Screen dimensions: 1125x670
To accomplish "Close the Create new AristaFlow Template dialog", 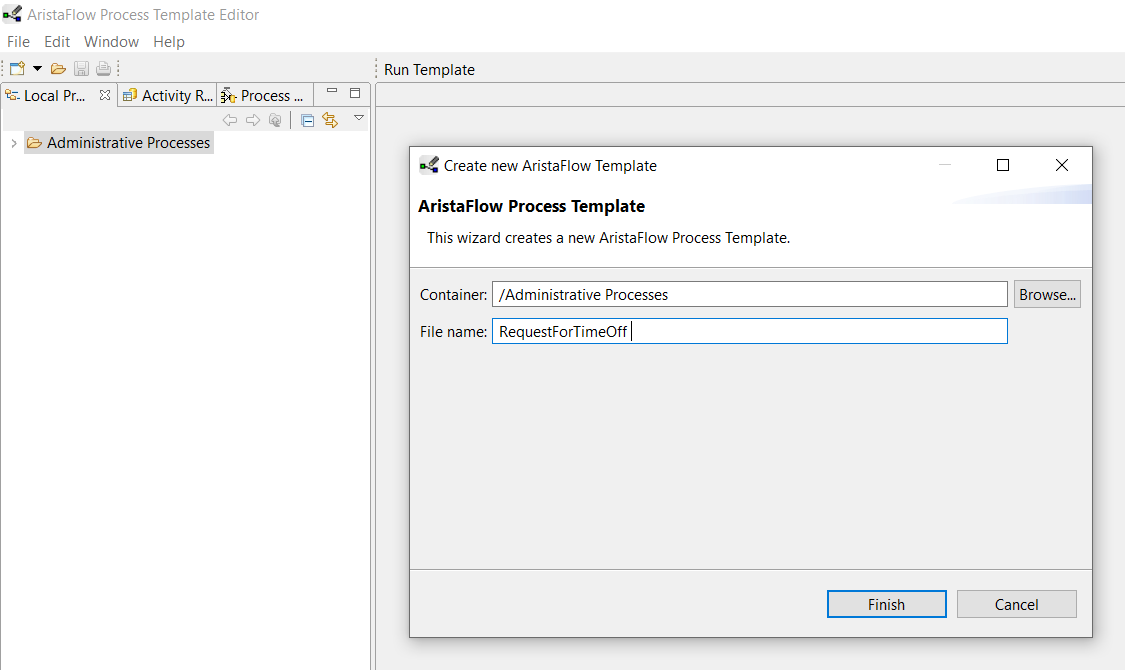I will click(1062, 165).
